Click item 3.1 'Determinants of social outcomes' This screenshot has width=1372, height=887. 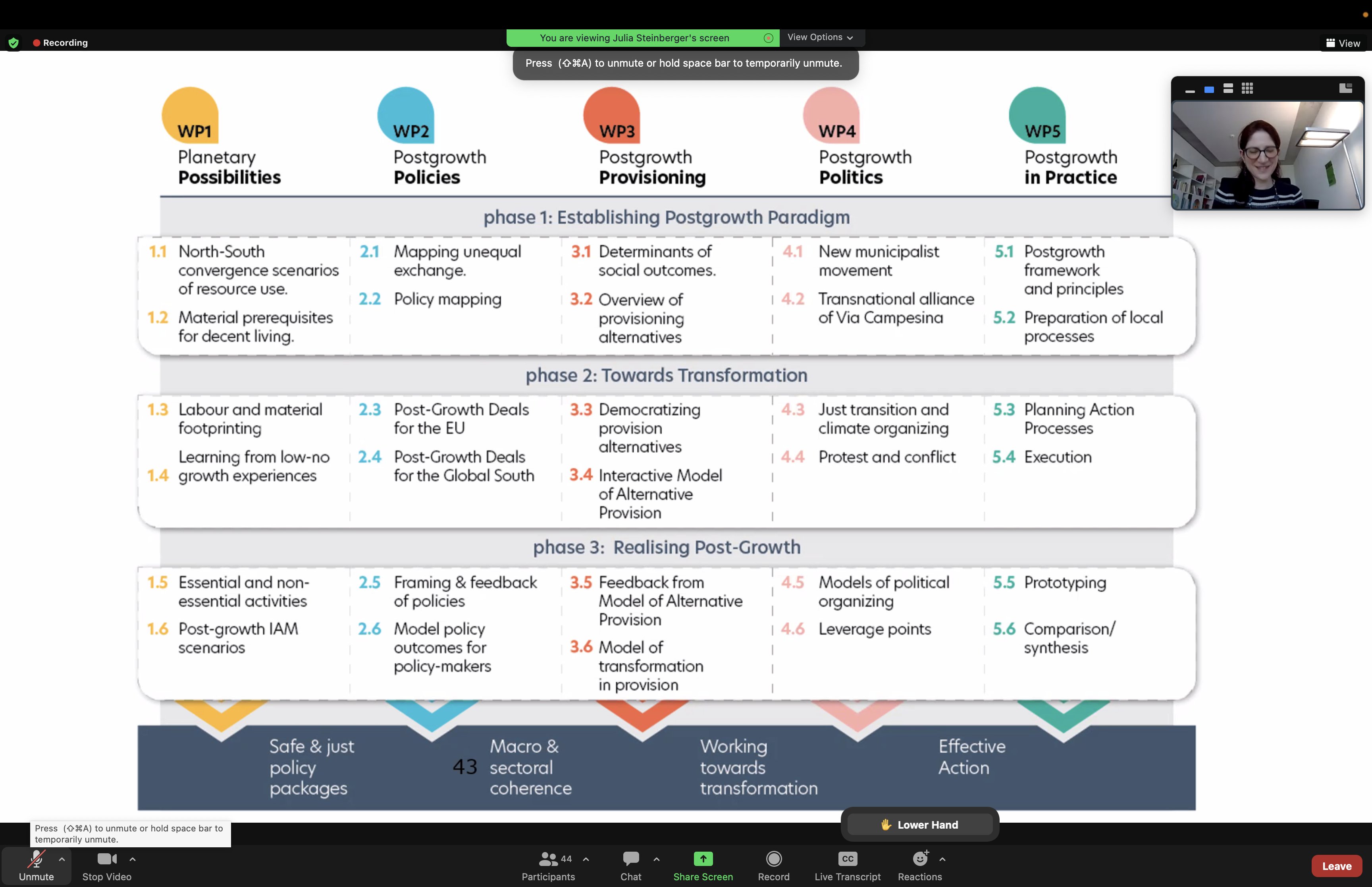click(657, 261)
